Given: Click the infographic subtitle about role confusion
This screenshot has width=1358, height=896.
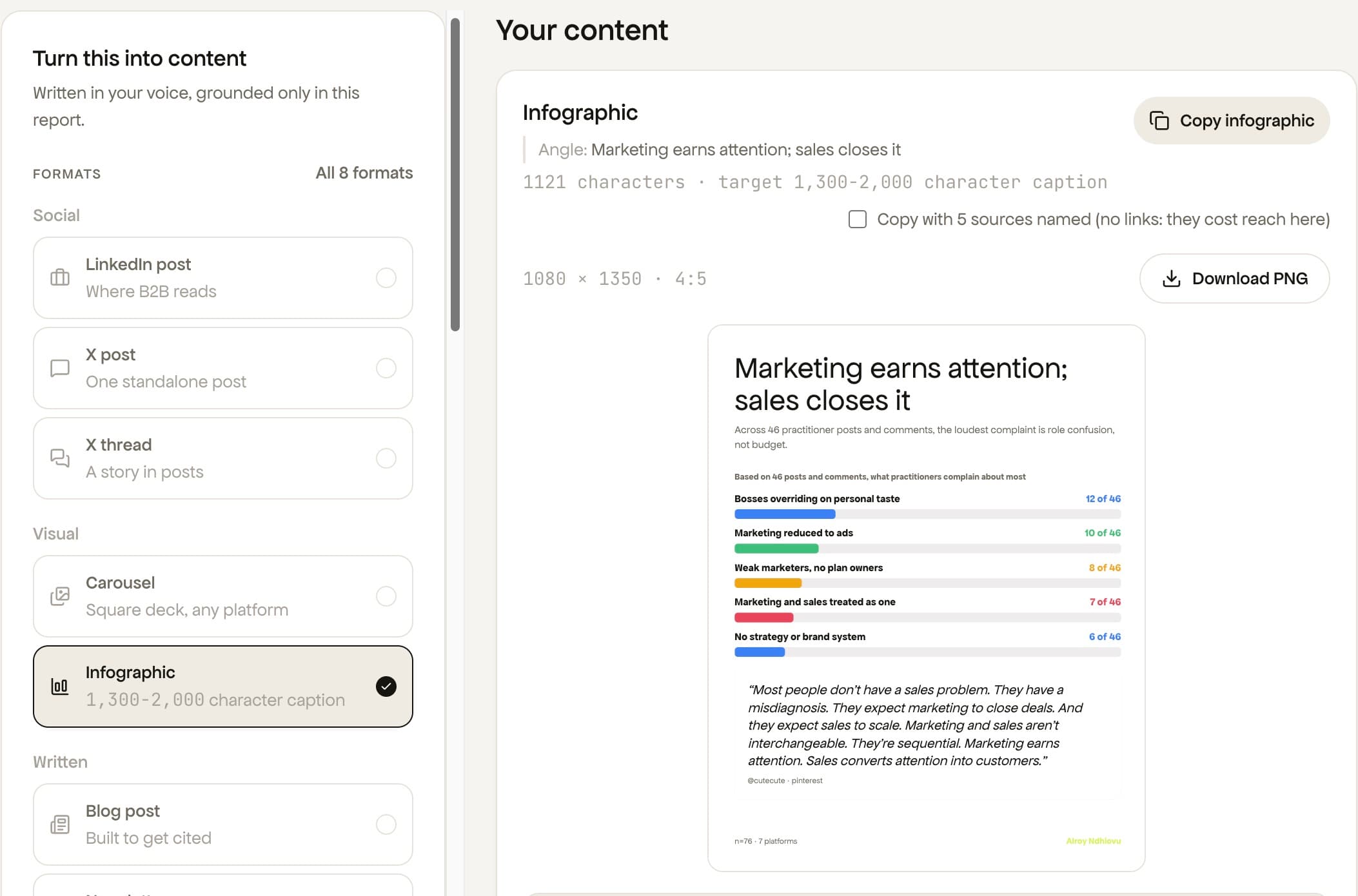Looking at the screenshot, I should pos(925,437).
